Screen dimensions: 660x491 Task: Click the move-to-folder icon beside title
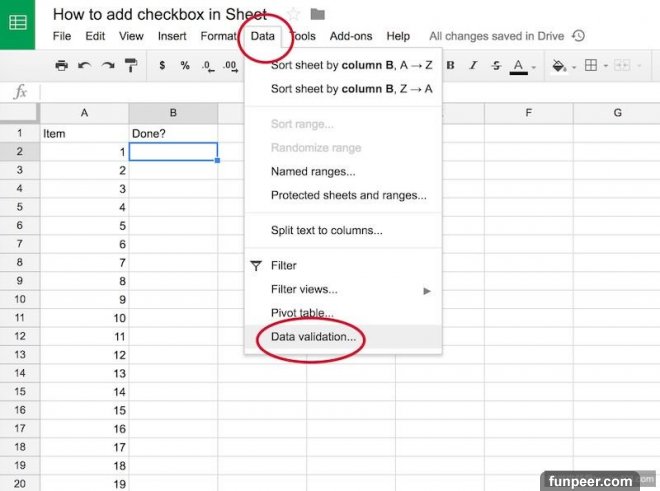coord(318,14)
